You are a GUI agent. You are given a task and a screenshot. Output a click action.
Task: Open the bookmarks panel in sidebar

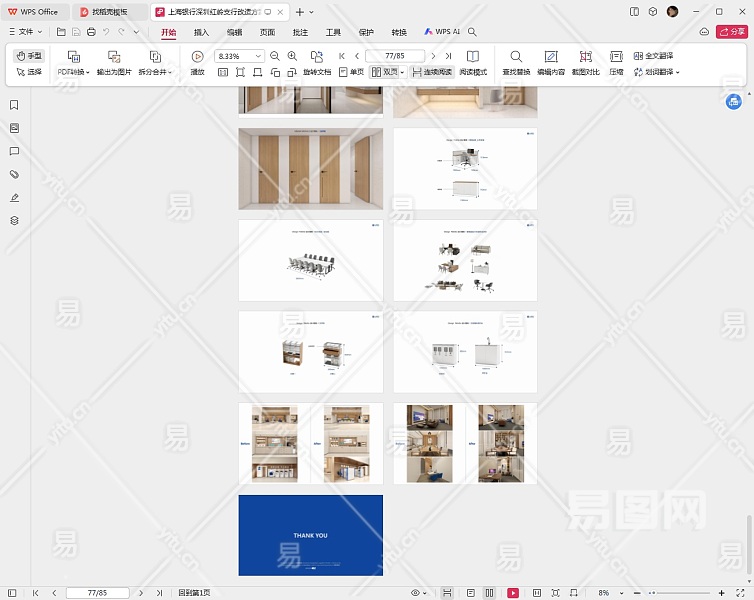[14, 105]
